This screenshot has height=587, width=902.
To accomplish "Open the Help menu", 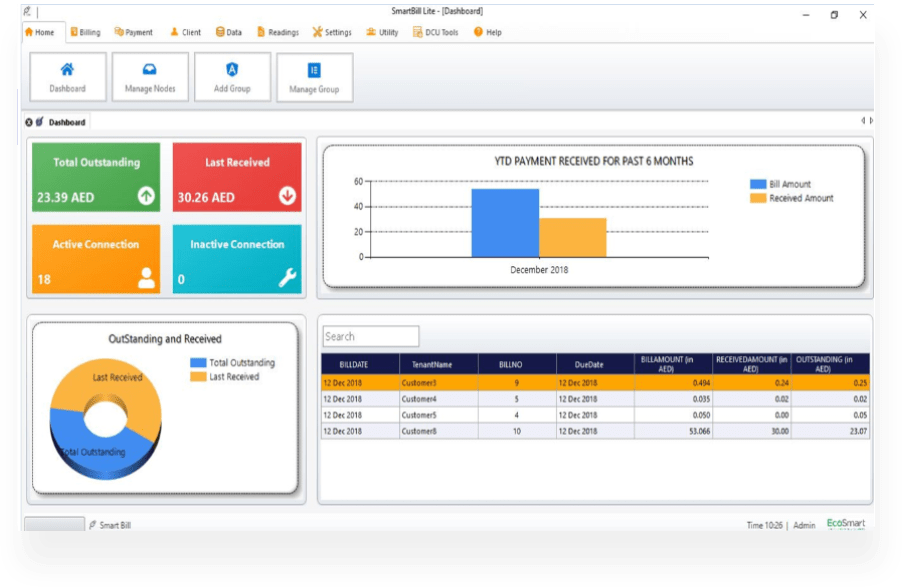I will coord(487,32).
